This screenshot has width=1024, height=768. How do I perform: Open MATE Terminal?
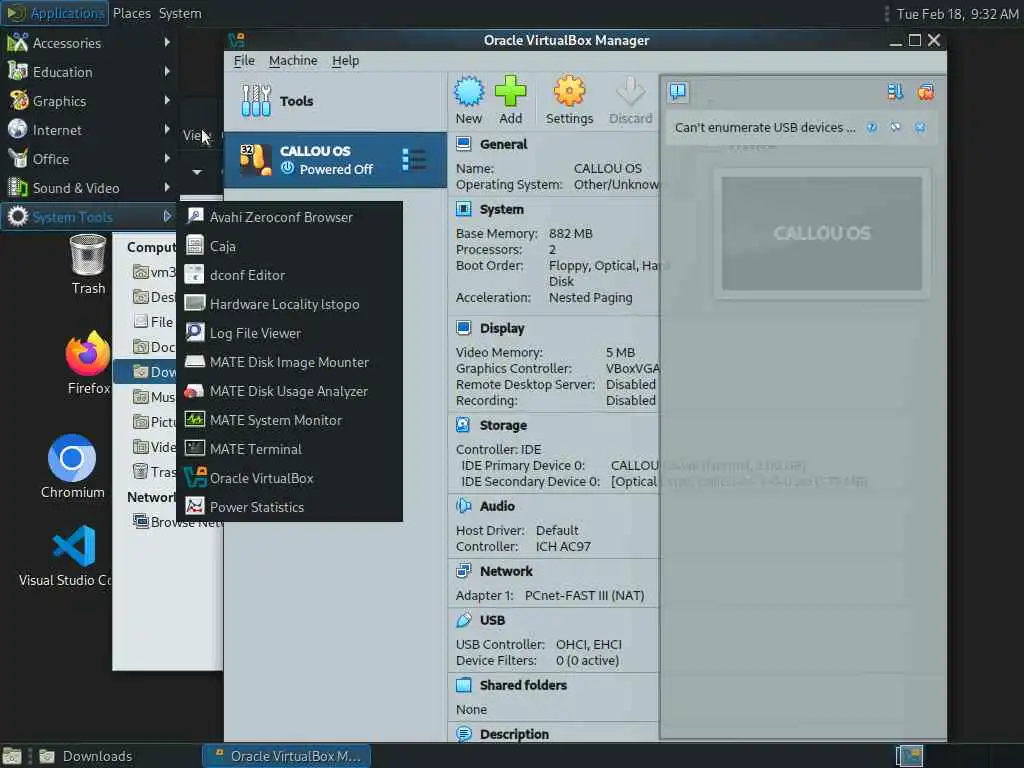[x=289, y=449]
